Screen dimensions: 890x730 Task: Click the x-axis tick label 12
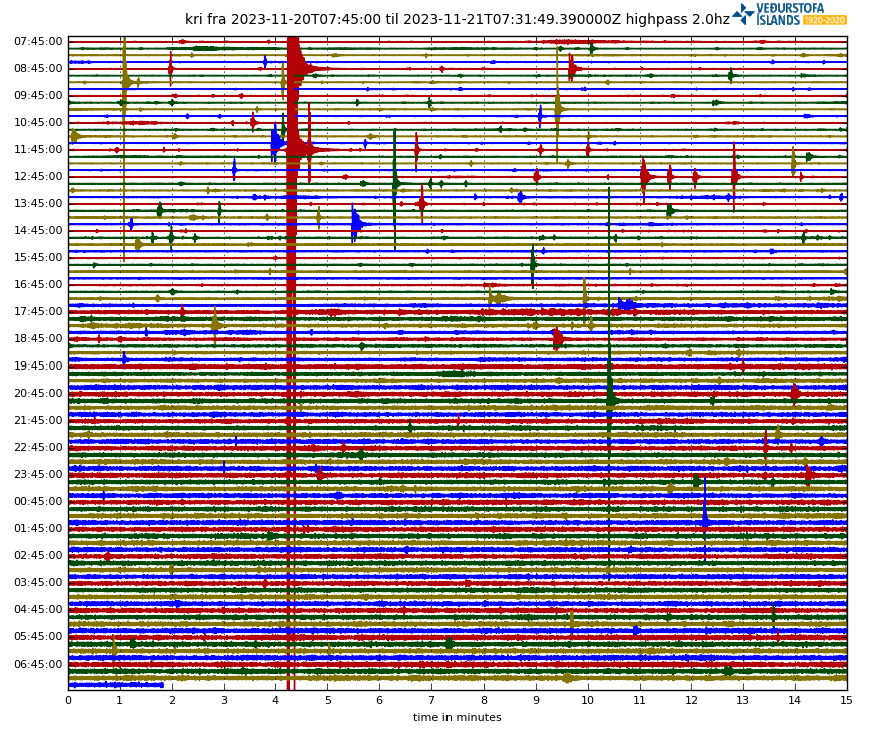(691, 700)
